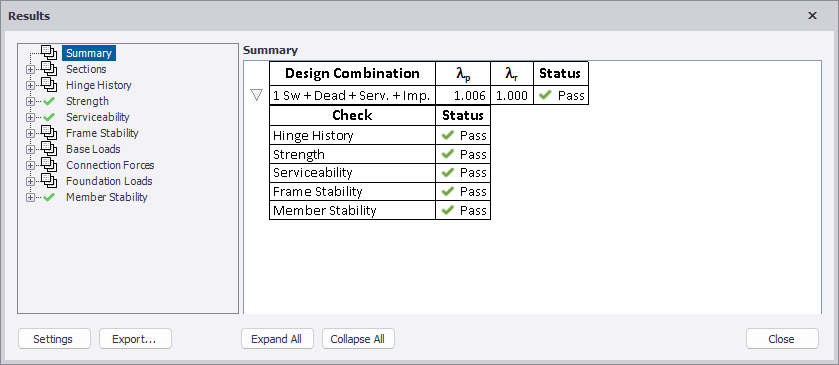
Task: Select Base Loads in the results tree
Action: tap(93, 149)
